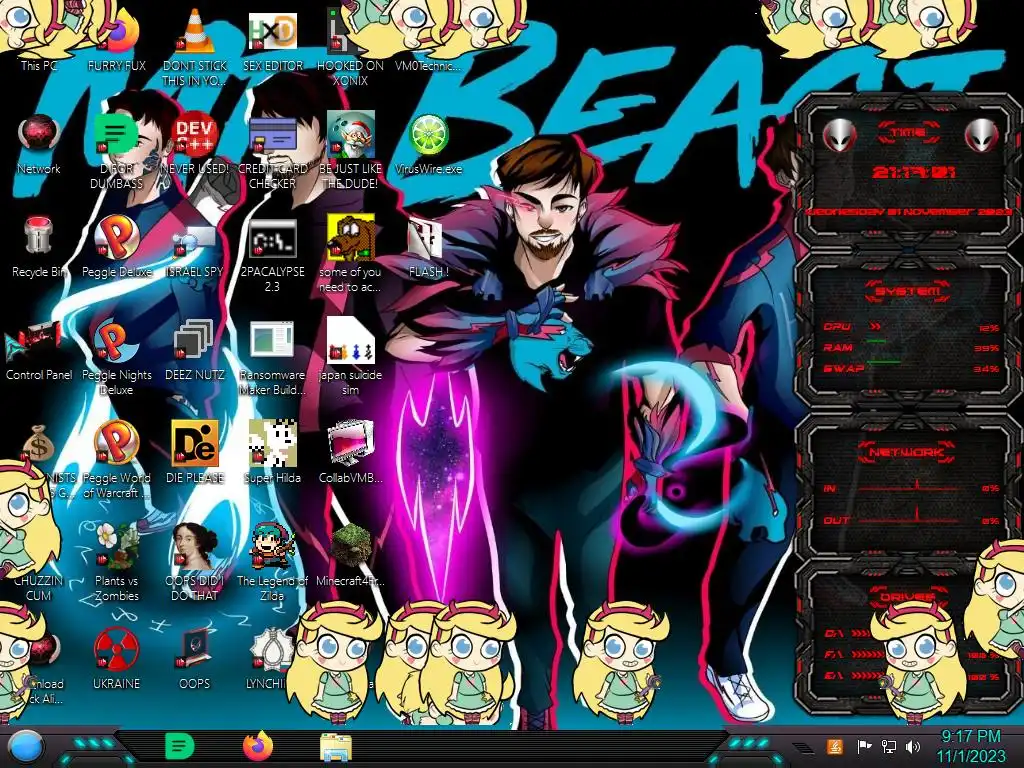Open the VLC cone desktop shortcut

195,31
